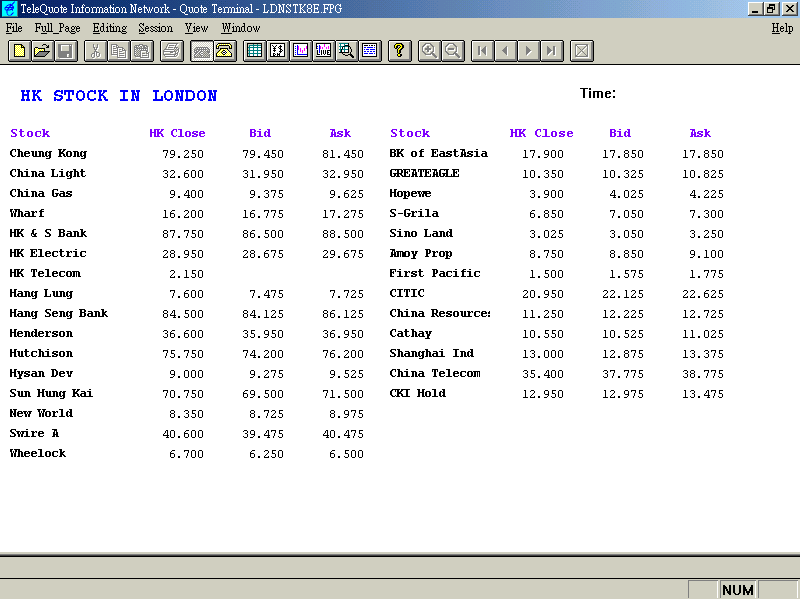Click the HK STOCK IN LONDON heading

(119, 96)
